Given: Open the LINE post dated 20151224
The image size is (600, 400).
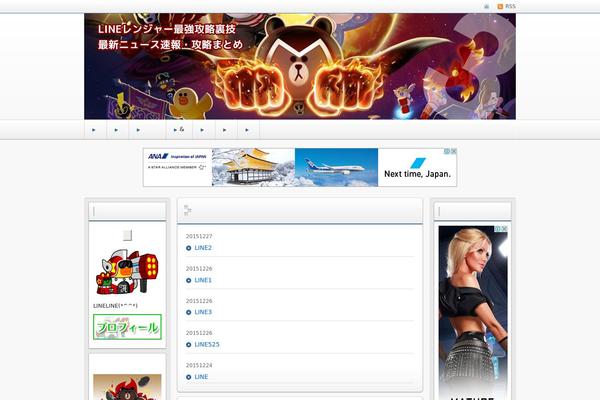Looking at the screenshot, I should click(201, 377).
